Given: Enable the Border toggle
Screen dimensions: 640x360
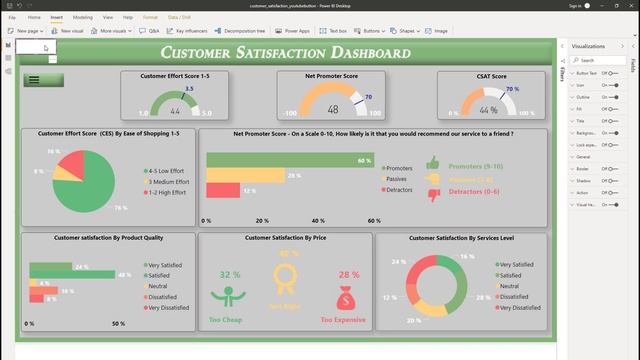Looking at the screenshot, I should 613,169.
